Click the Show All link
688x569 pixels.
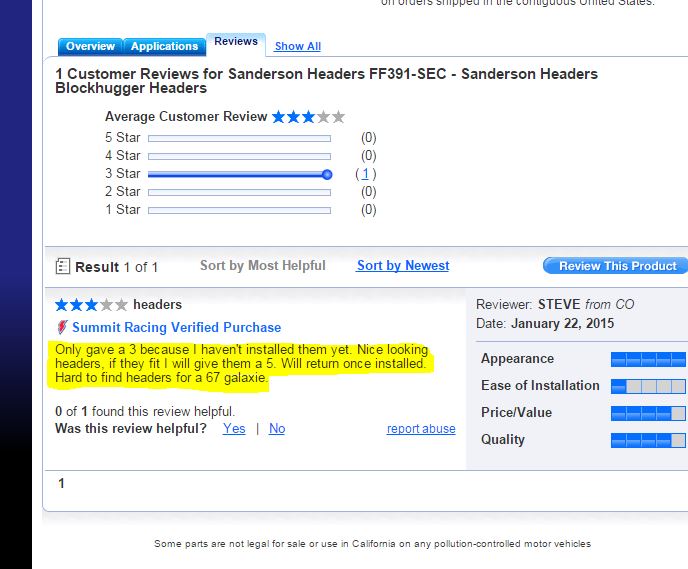(297, 46)
